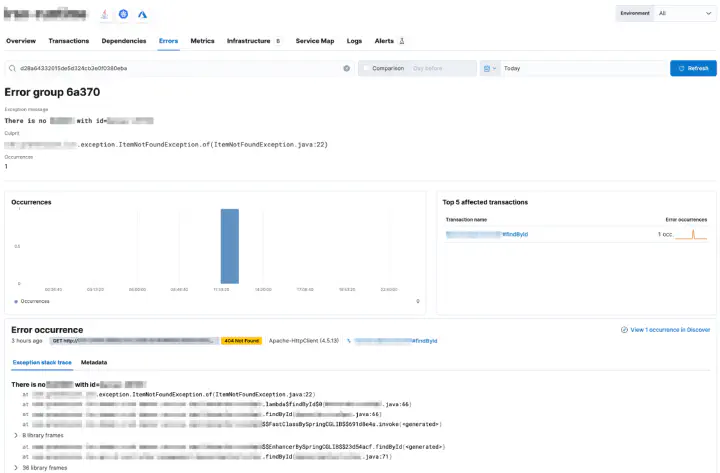
Task: Click the Error group 6a370 heading
Action: (x=52, y=92)
